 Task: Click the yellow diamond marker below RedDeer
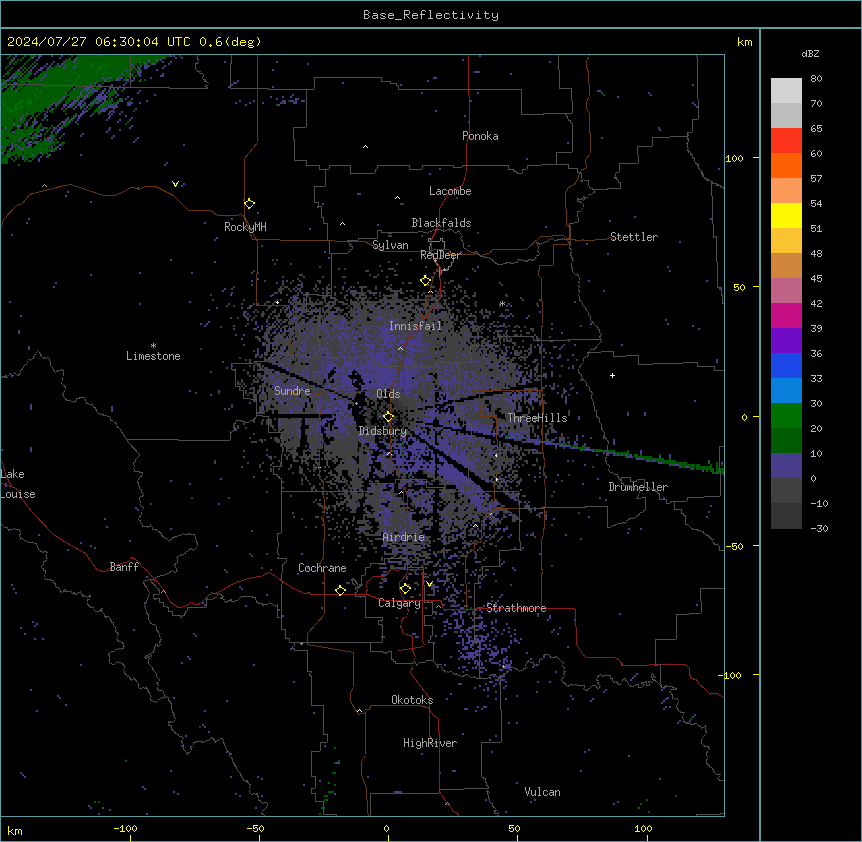coord(425,281)
